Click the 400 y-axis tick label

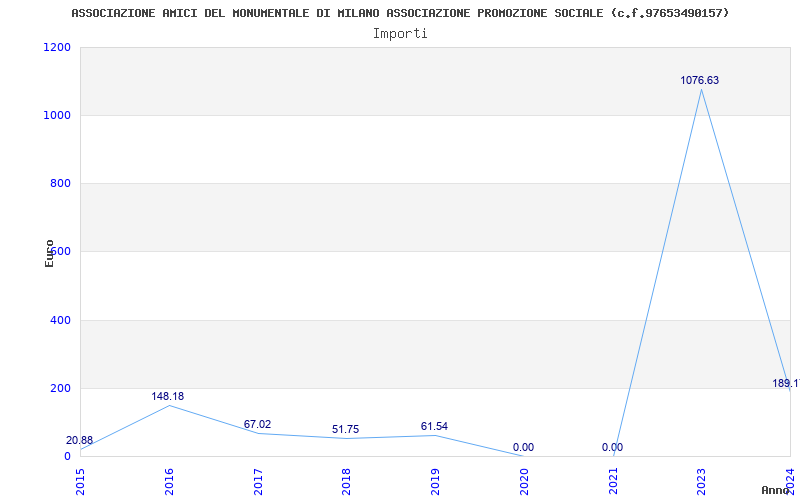click(60, 320)
